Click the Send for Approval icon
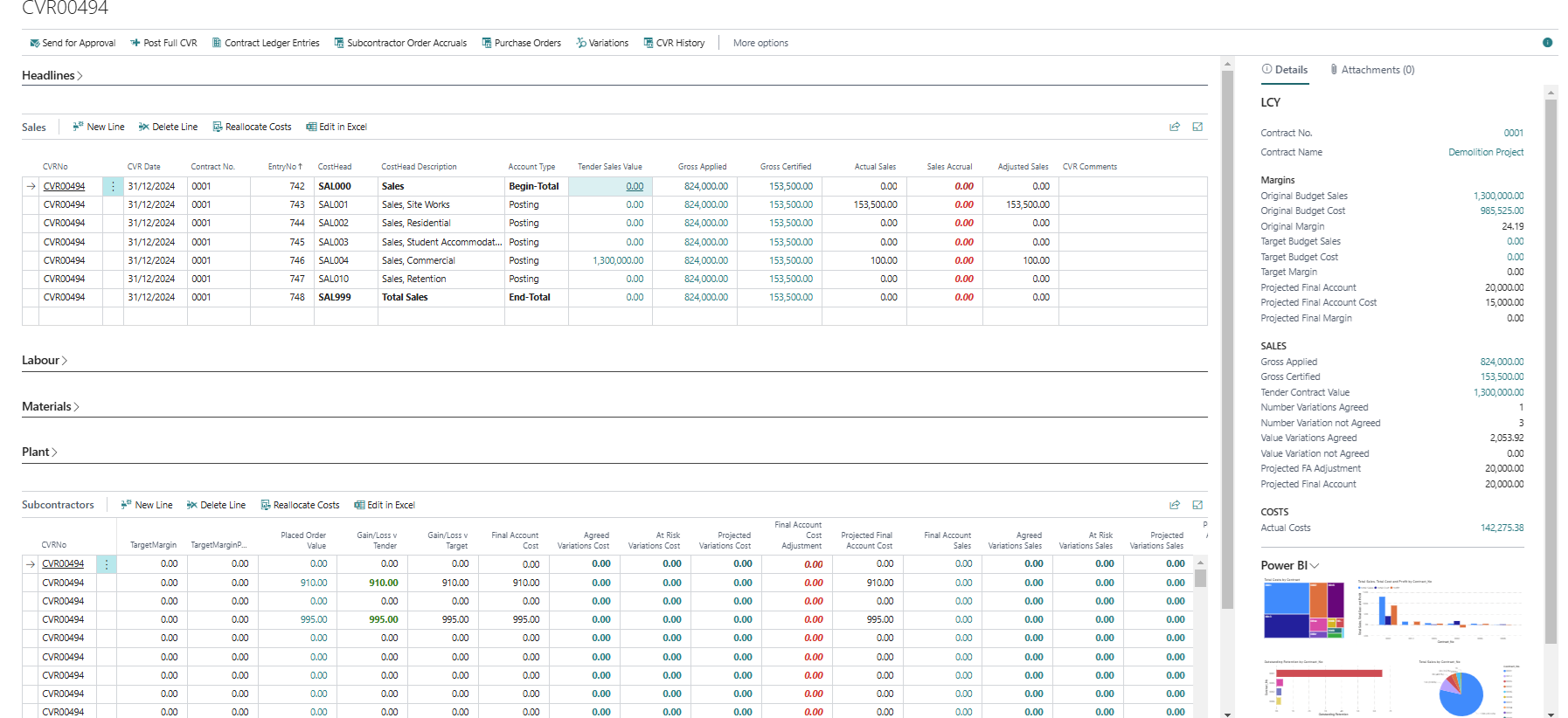Screen dimensions: 1568x718 tap(35, 43)
